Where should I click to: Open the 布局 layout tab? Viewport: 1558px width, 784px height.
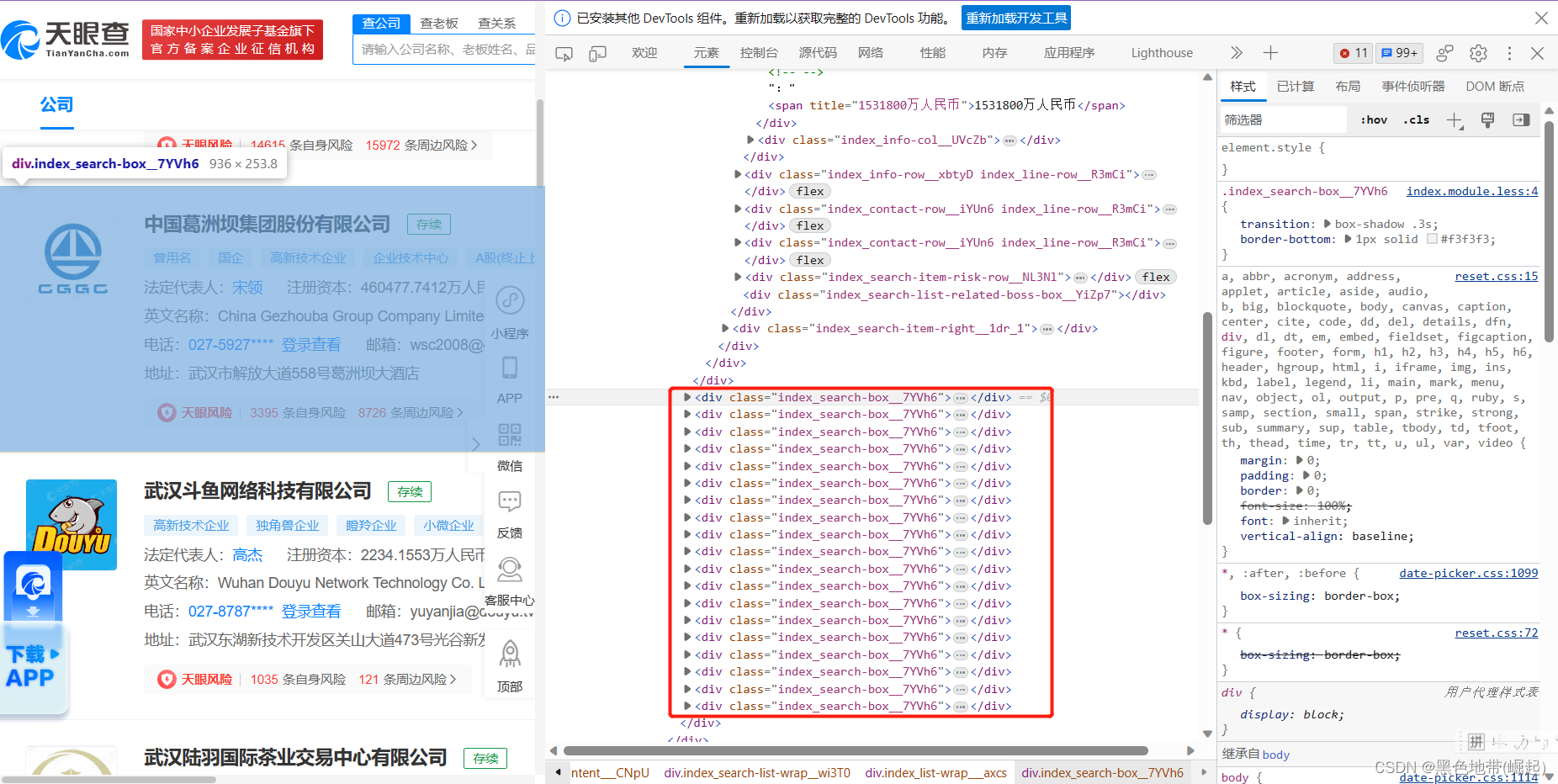1348,86
